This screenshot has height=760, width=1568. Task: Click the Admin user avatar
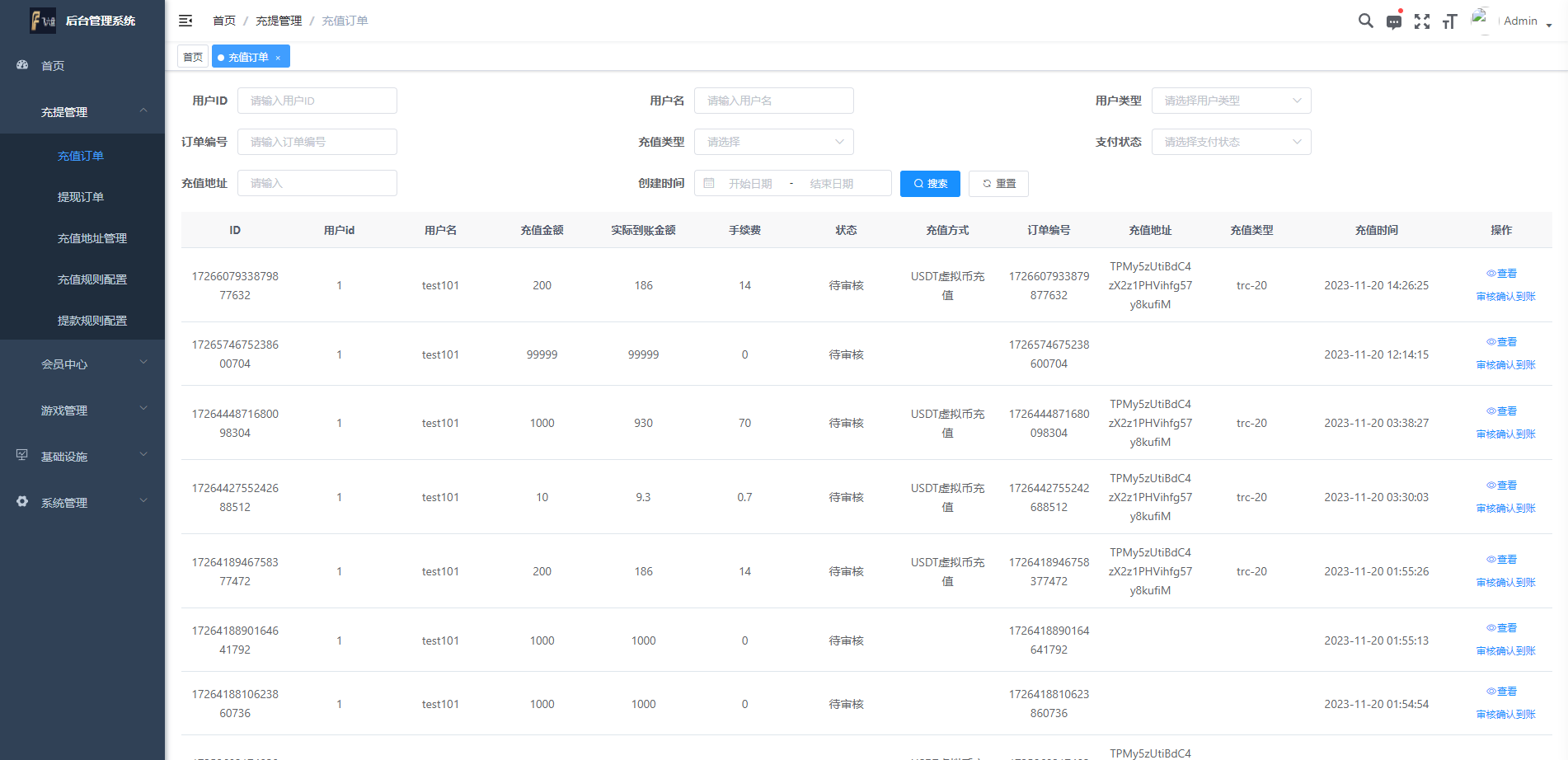pyautogui.click(x=1481, y=20)
